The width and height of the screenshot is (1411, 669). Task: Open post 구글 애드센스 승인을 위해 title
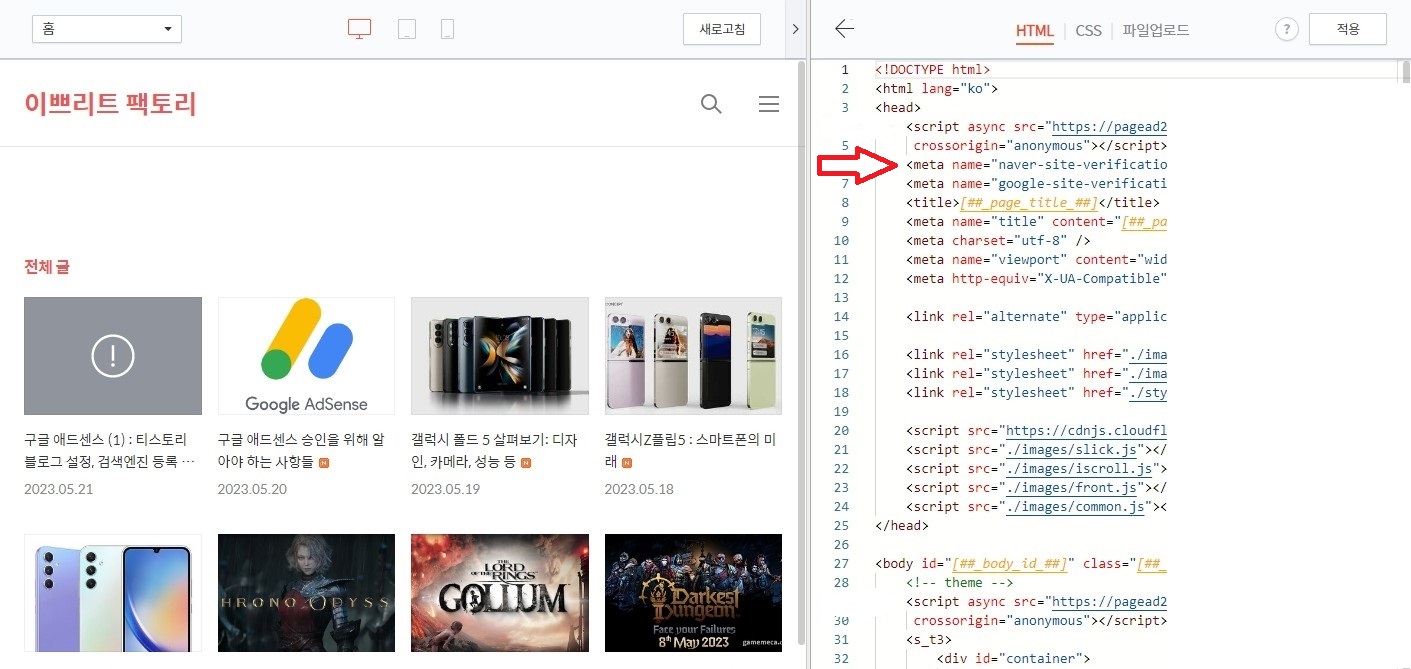click(x=301, y=451)
